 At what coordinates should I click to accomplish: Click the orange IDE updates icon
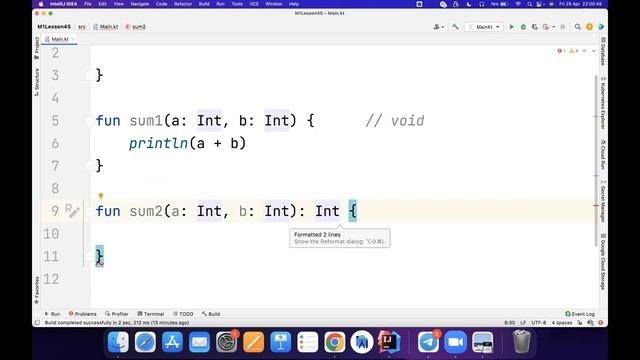click(589, 27)
